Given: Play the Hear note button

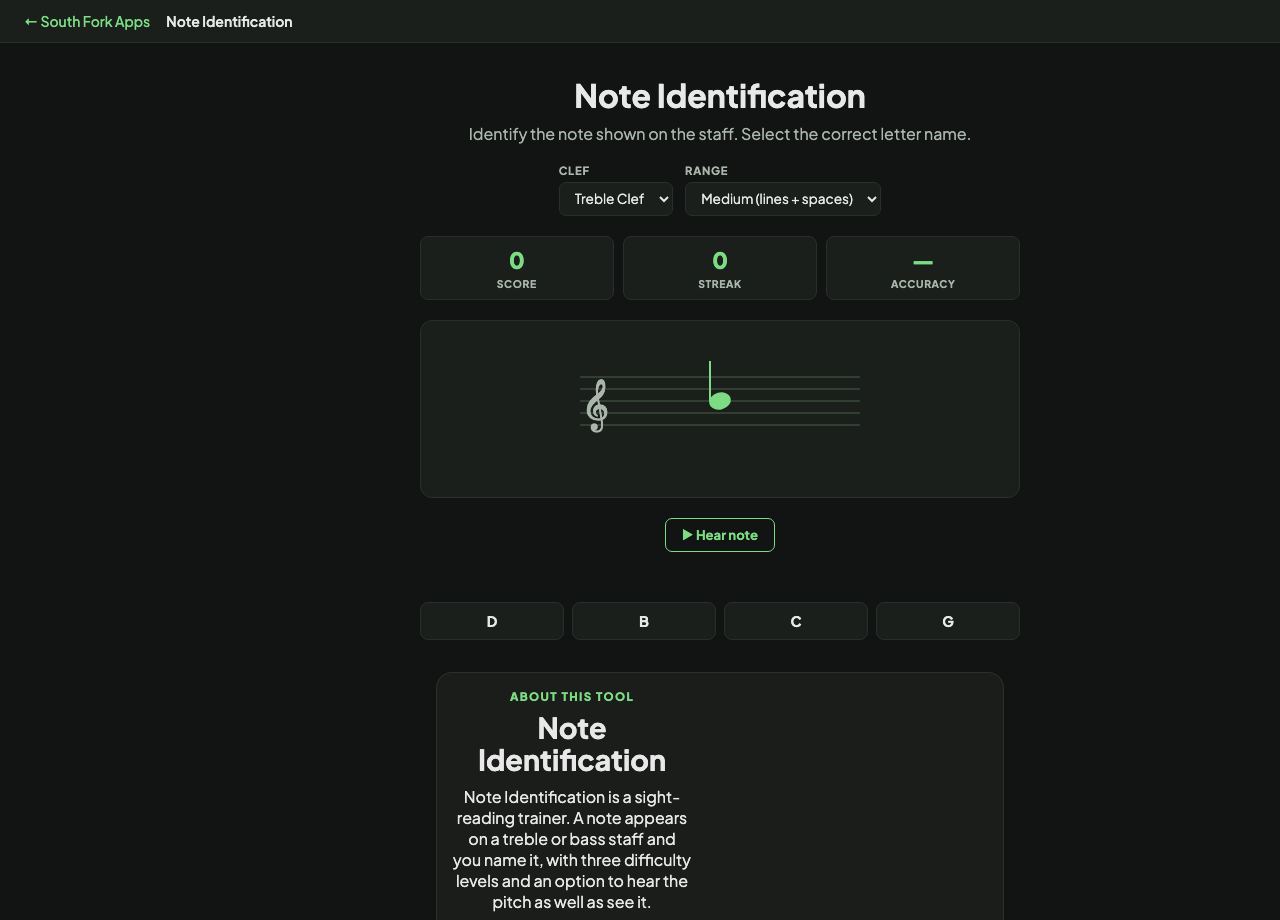Looking at the screenshot, I should [720, 535].
